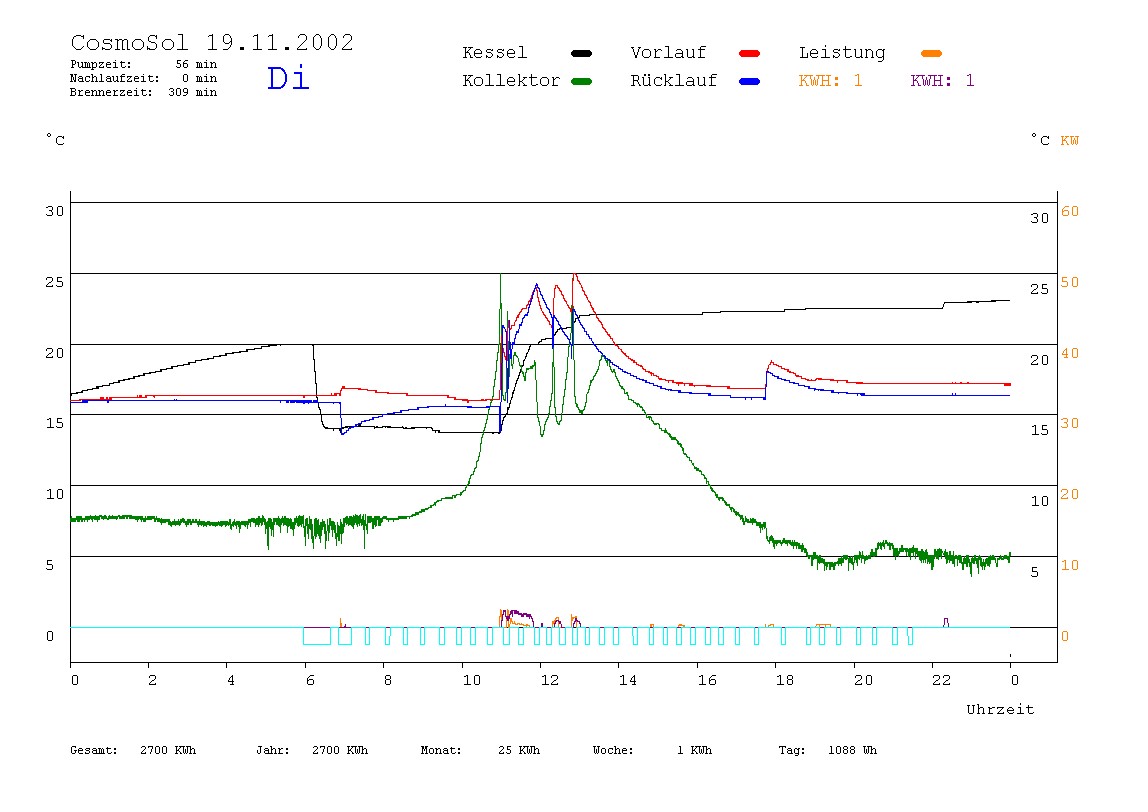The width and height of the screenshot is (1148, 812).
Task: Click the orange "KWH: 1" text
Action: click(x=830, y=81)
